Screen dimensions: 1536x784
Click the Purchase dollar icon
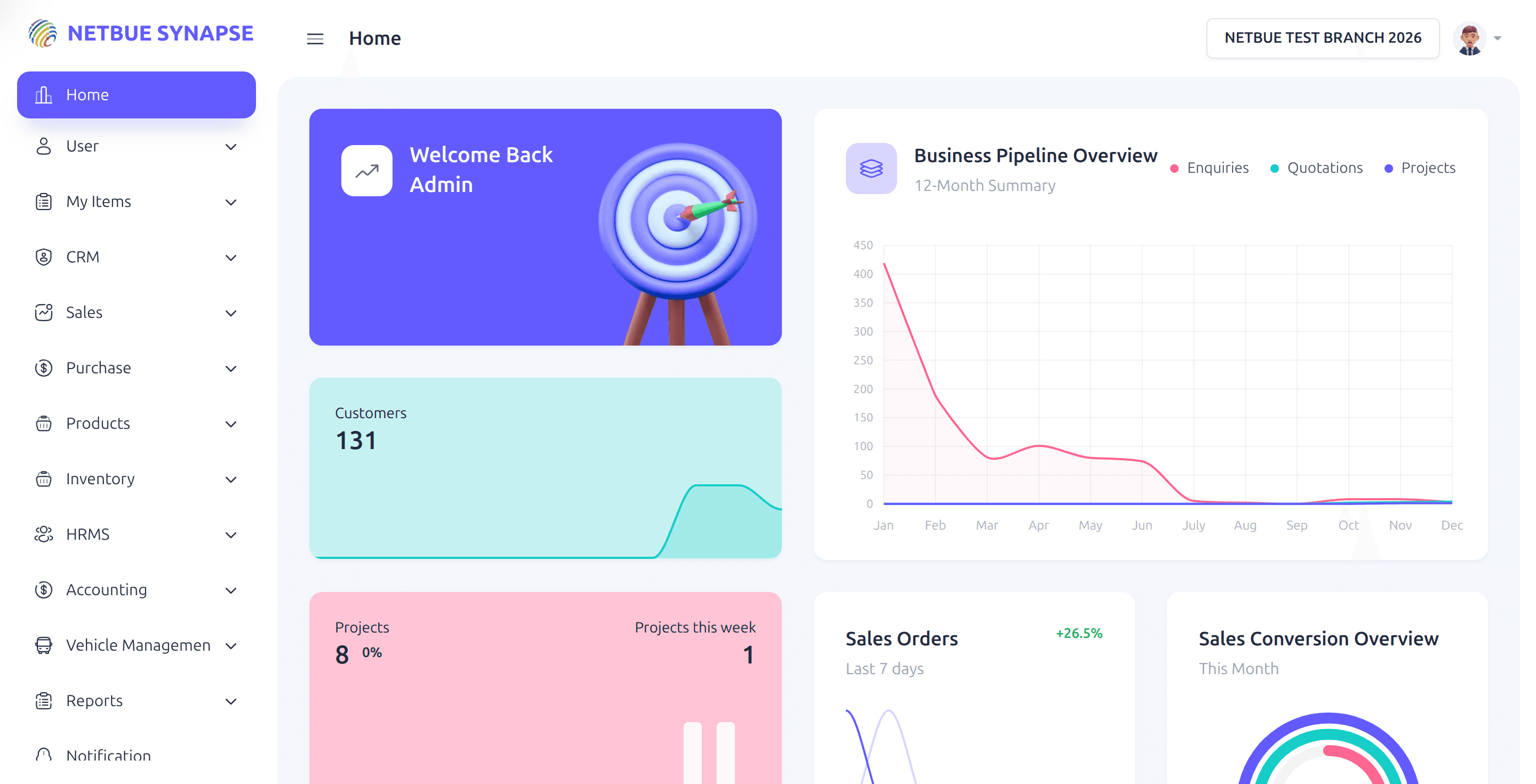coord(44,368)
